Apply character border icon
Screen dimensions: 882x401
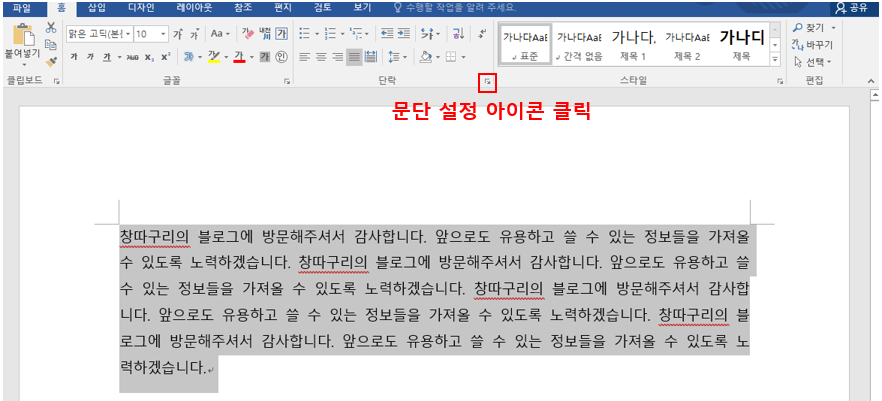tap(282, 34)
